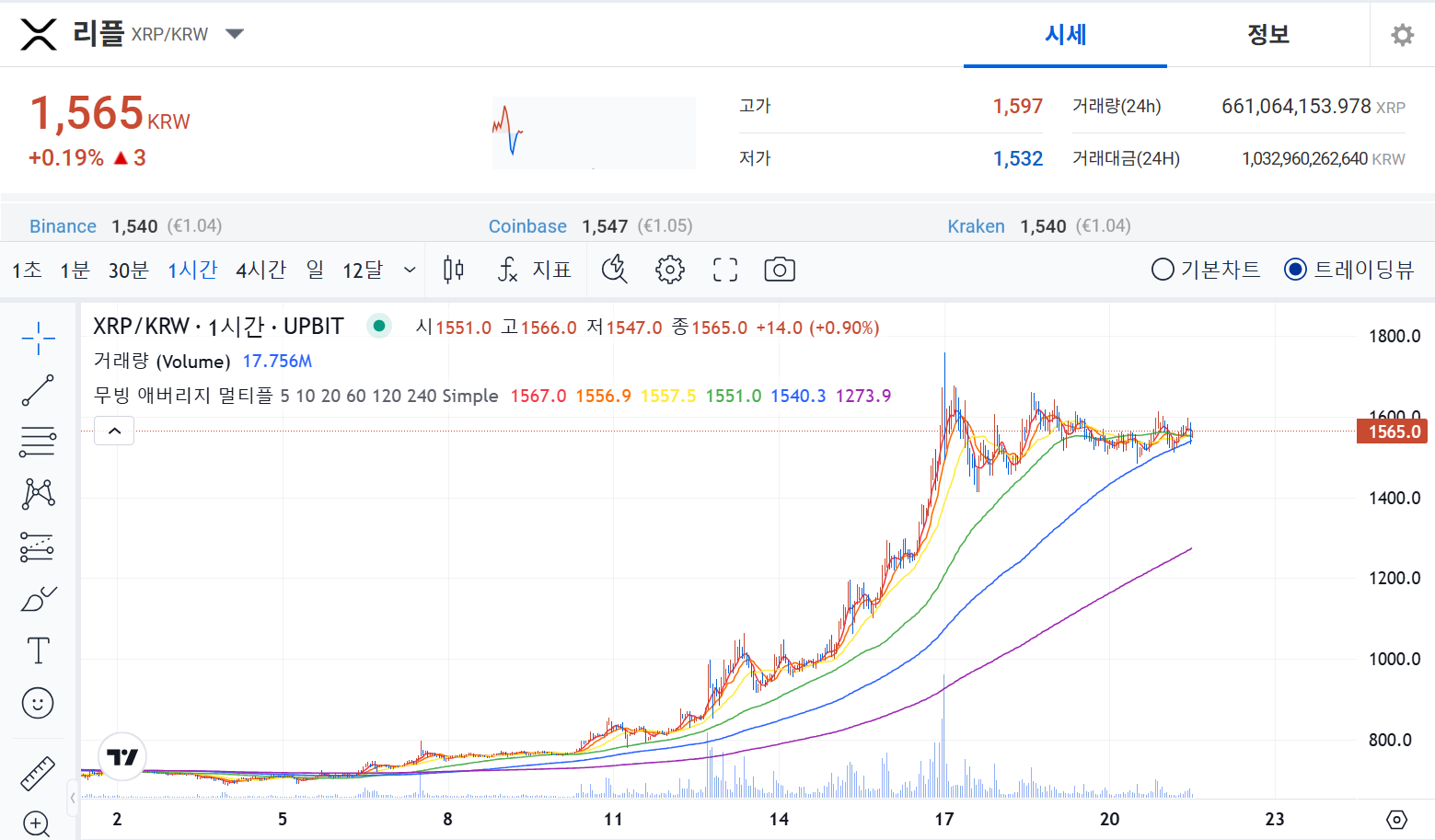Select the 1분 interval
Screen dimensions: 1435x840
(75, 270)
